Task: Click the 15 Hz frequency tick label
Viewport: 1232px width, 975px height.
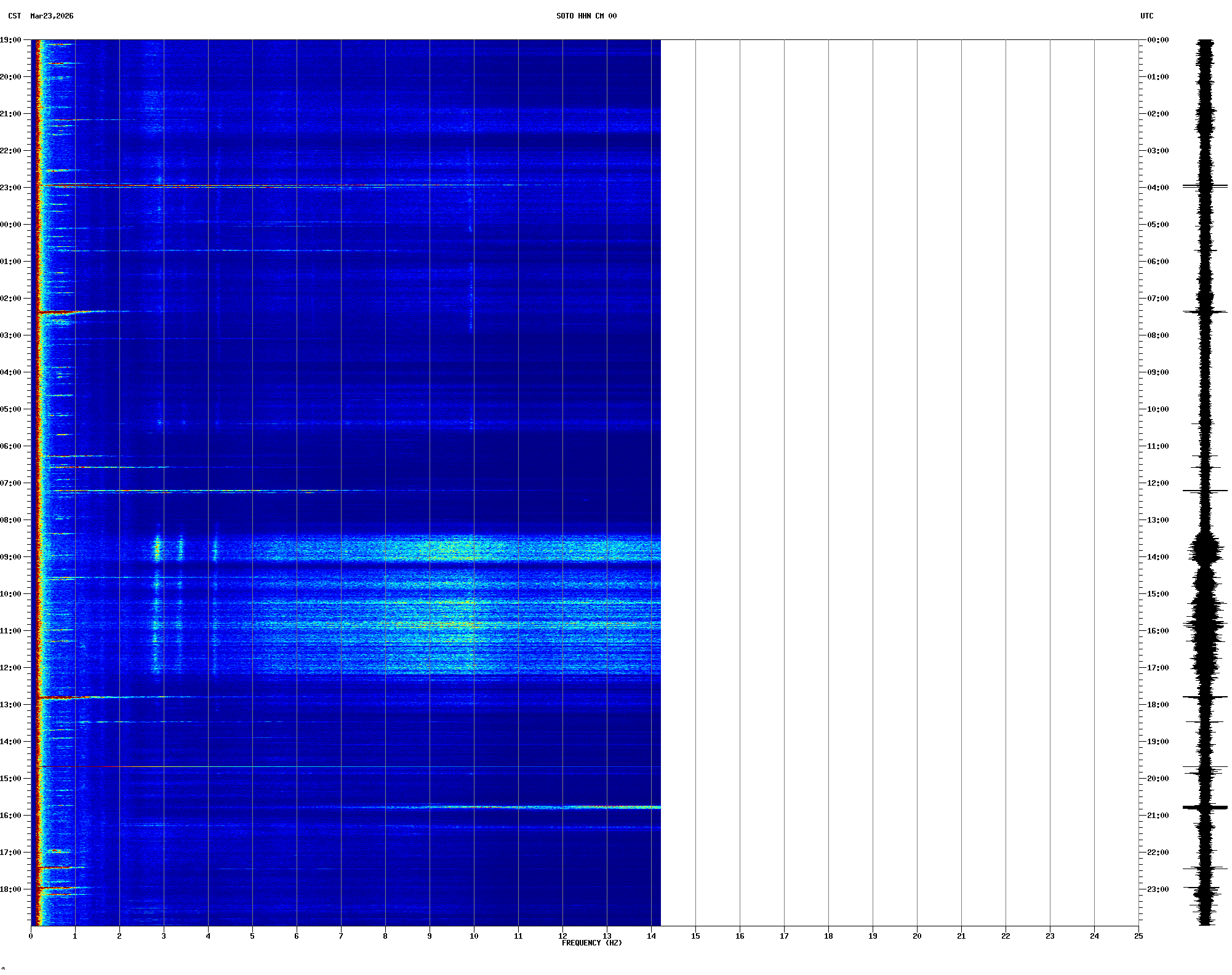Action: [x=695, y=936]
